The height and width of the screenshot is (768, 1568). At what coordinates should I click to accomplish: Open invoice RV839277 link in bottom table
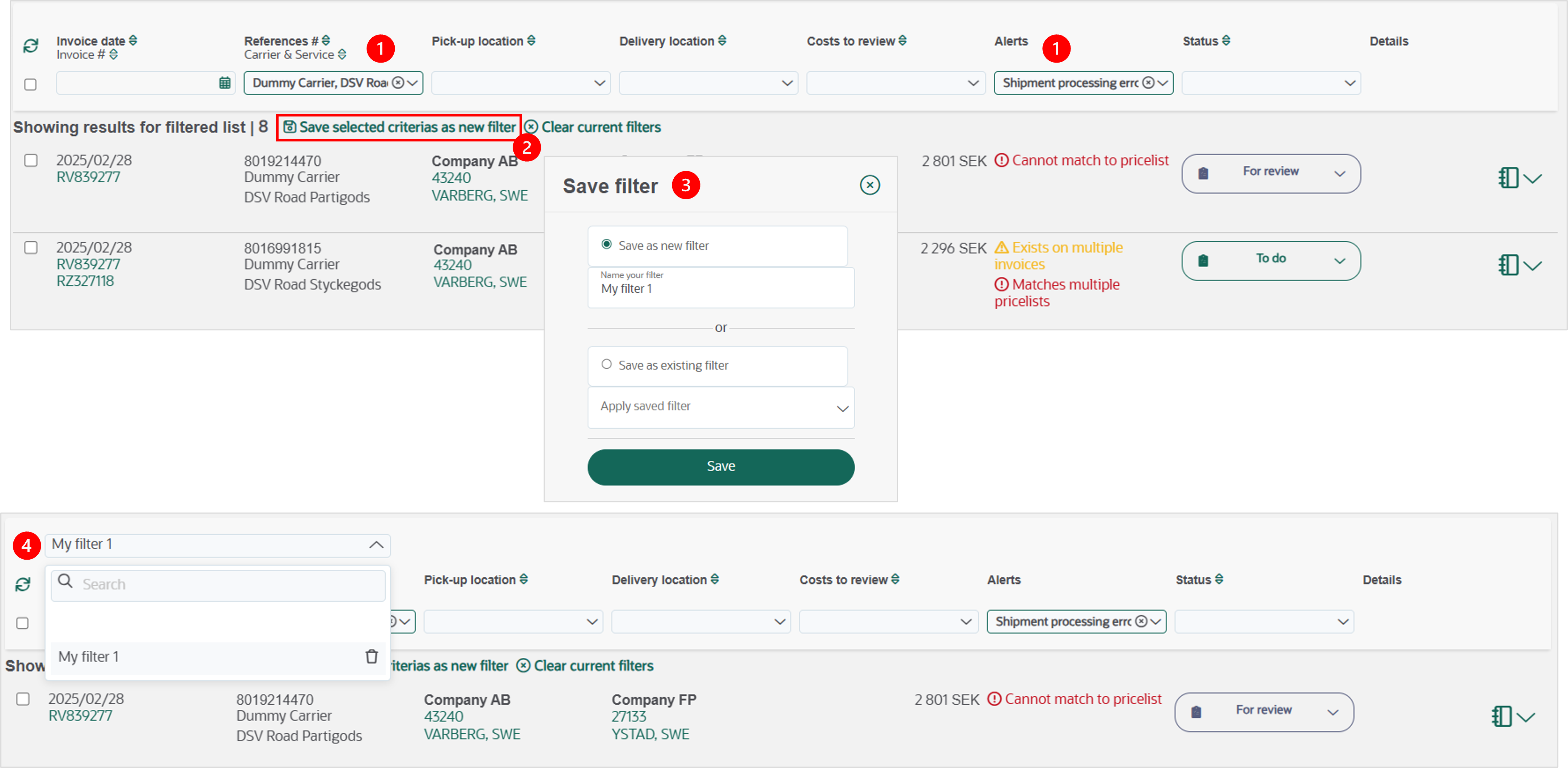pos(80,716)
